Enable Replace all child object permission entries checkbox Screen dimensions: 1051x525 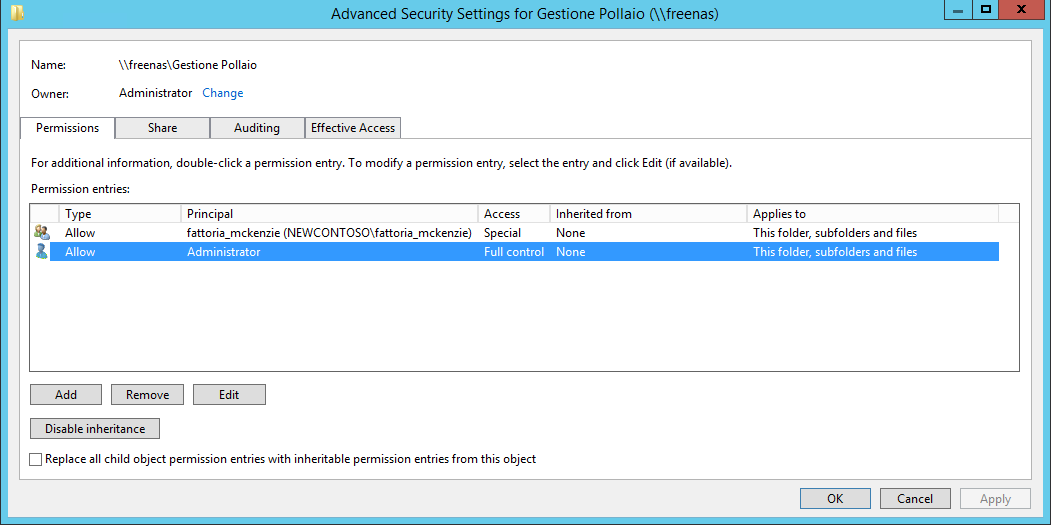(37, 460)
